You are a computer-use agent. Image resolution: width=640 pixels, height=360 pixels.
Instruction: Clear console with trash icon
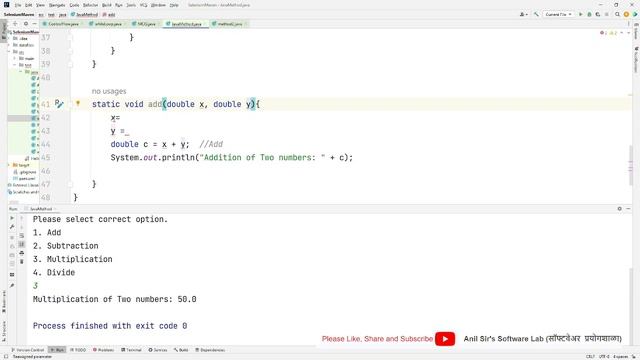(x=22, y=262)
